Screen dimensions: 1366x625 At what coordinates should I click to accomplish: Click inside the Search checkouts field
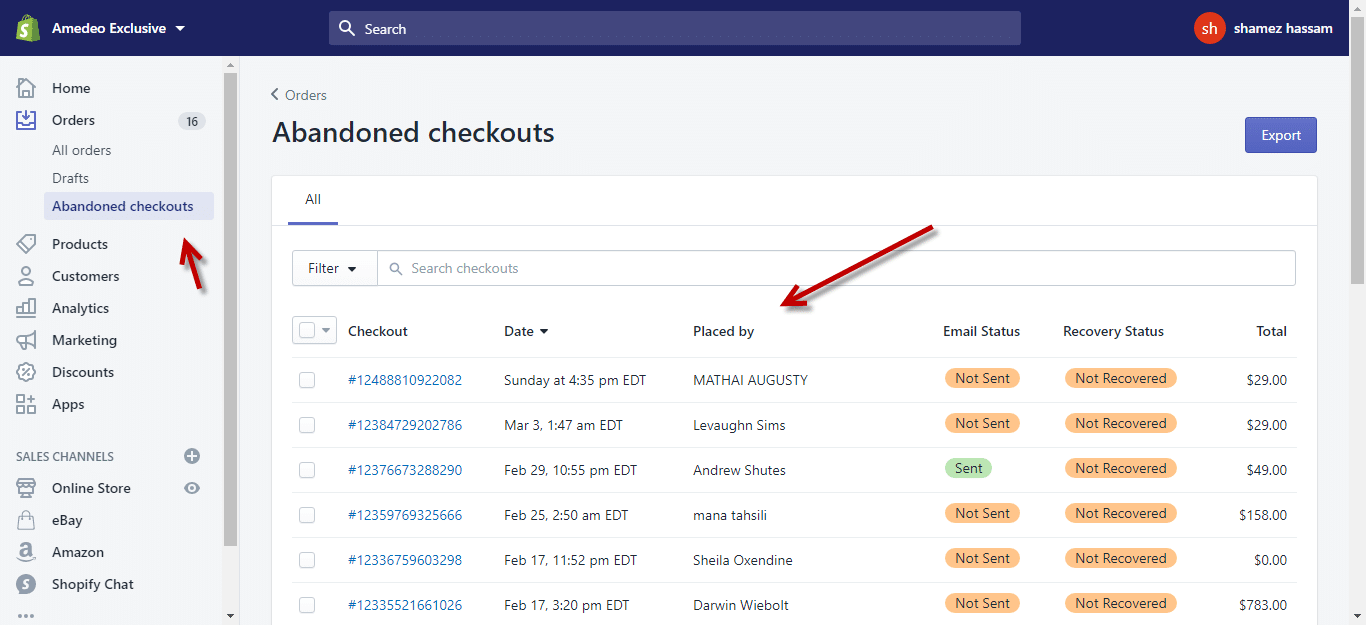[600, 267]
